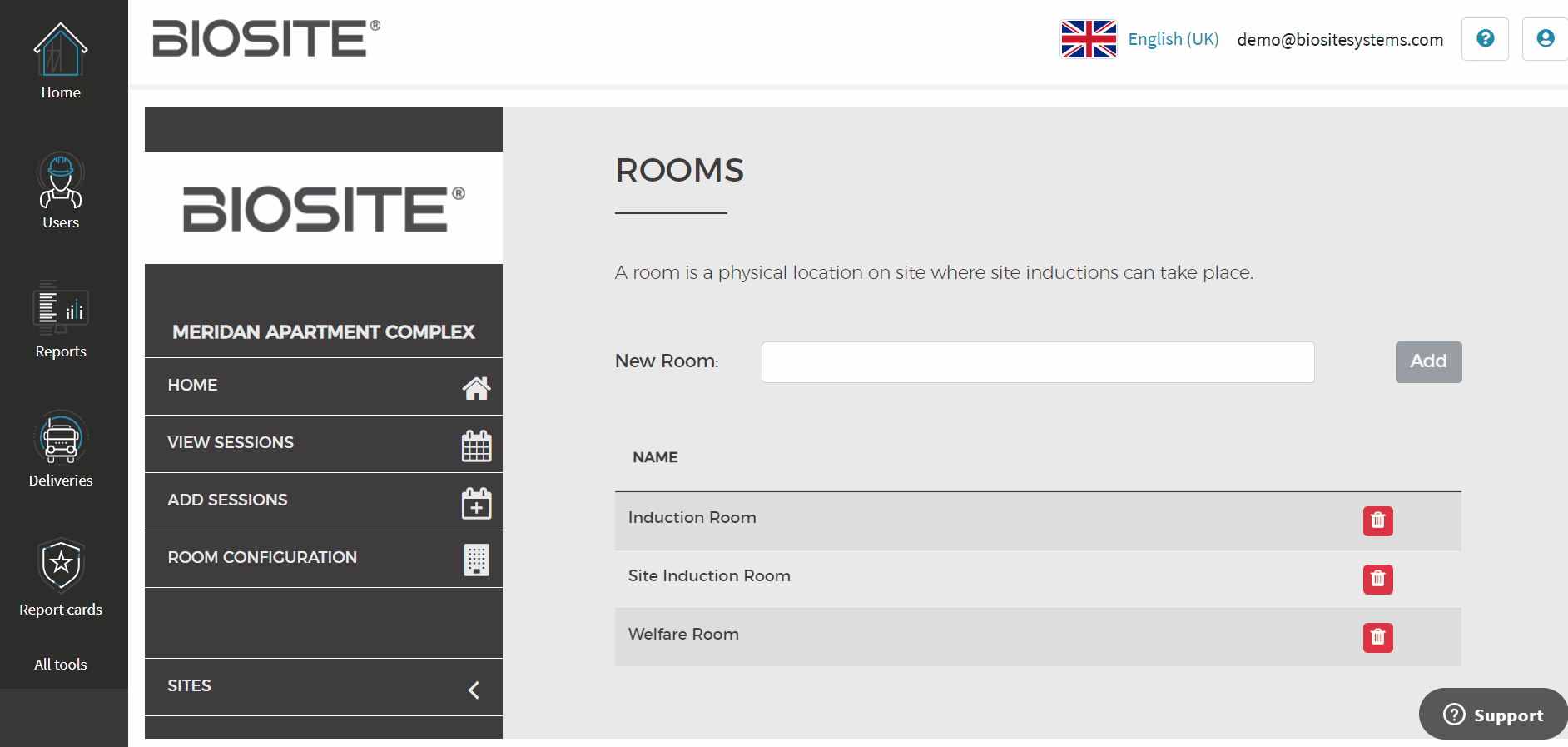
Task: Open the Users section
Action: pos(61,192)
